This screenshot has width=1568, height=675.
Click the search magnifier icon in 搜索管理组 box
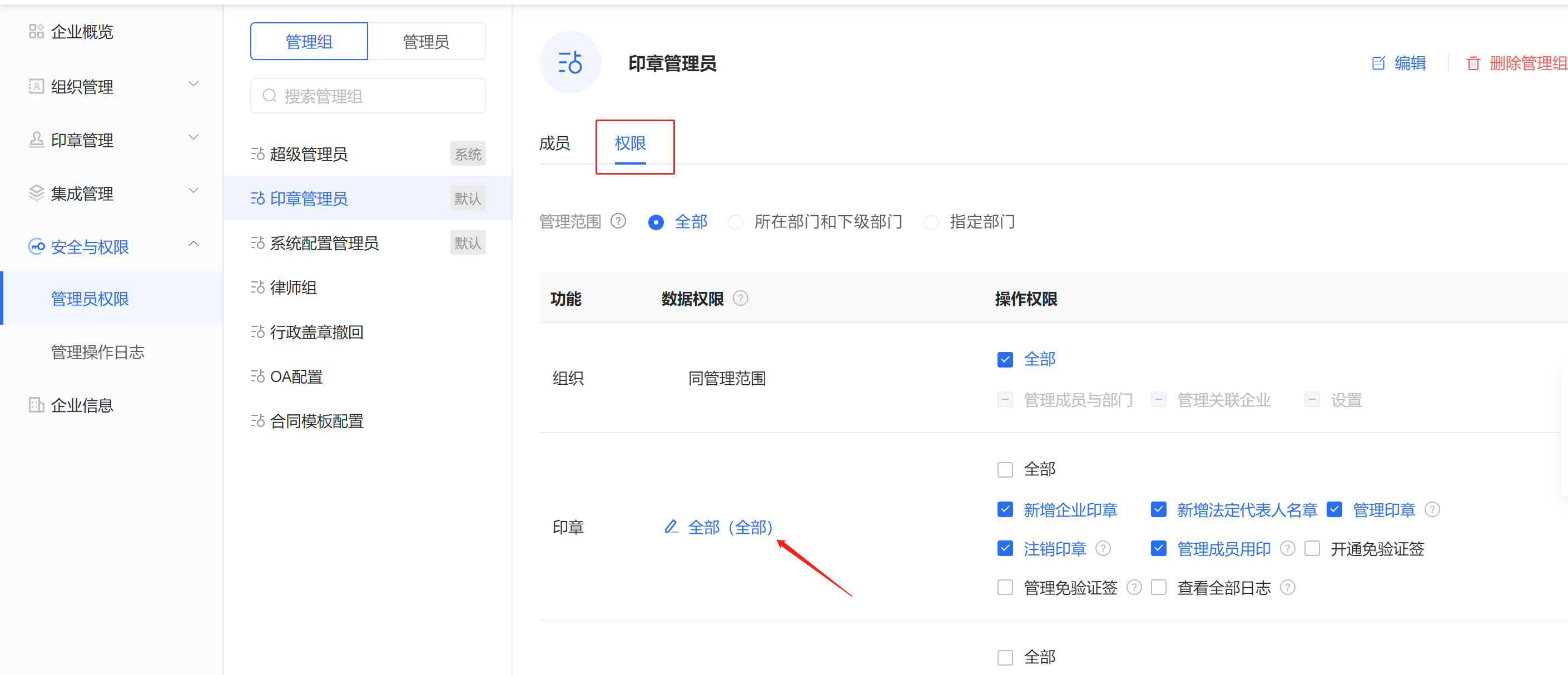(x=269, y=96)
